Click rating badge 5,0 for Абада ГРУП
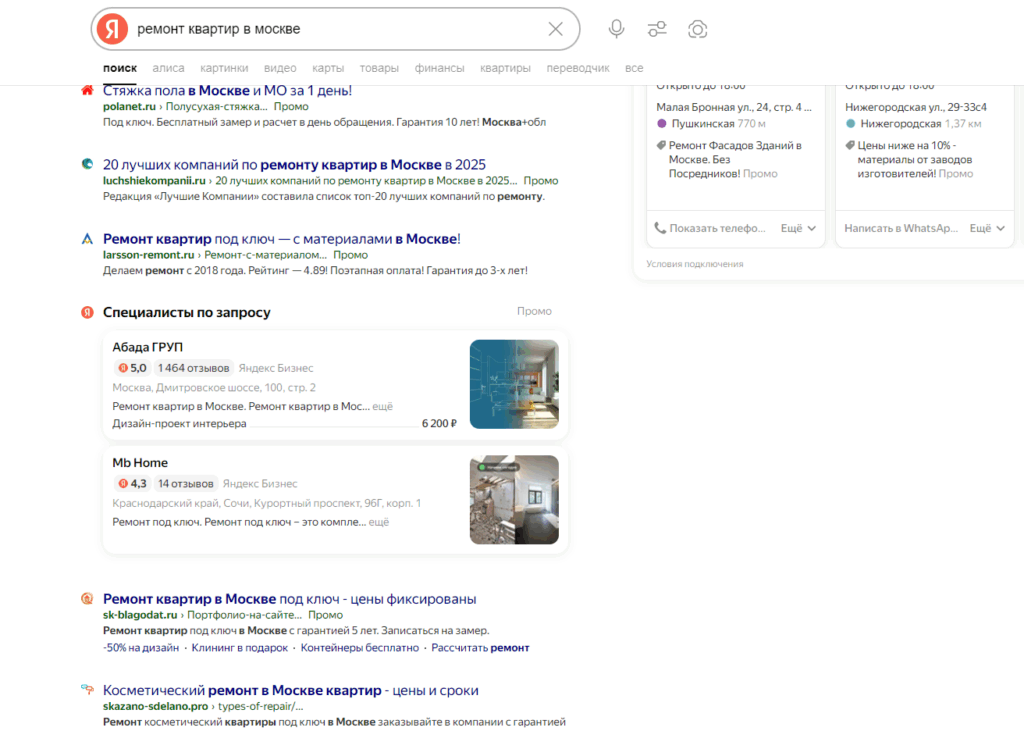This screenshot has width=1024, height=731. (x=131, y=368)
